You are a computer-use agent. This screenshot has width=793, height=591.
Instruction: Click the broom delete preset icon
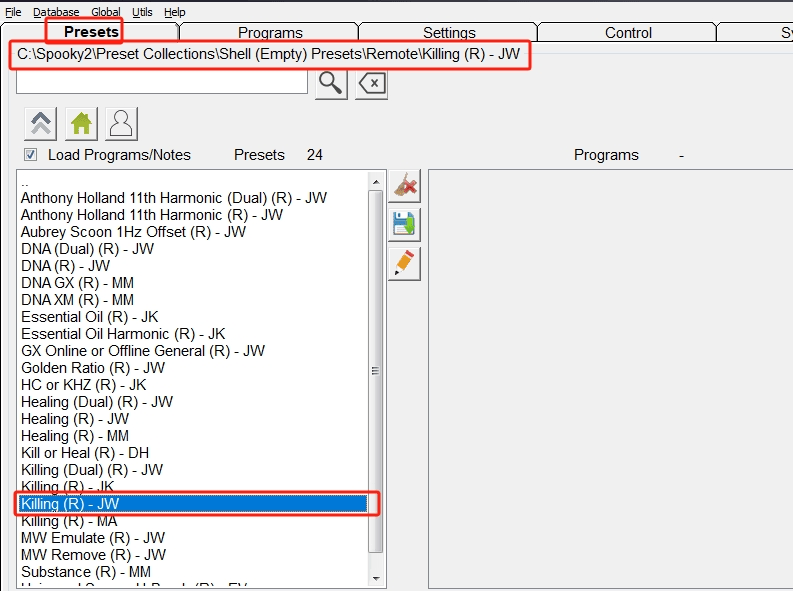[404, 186]
